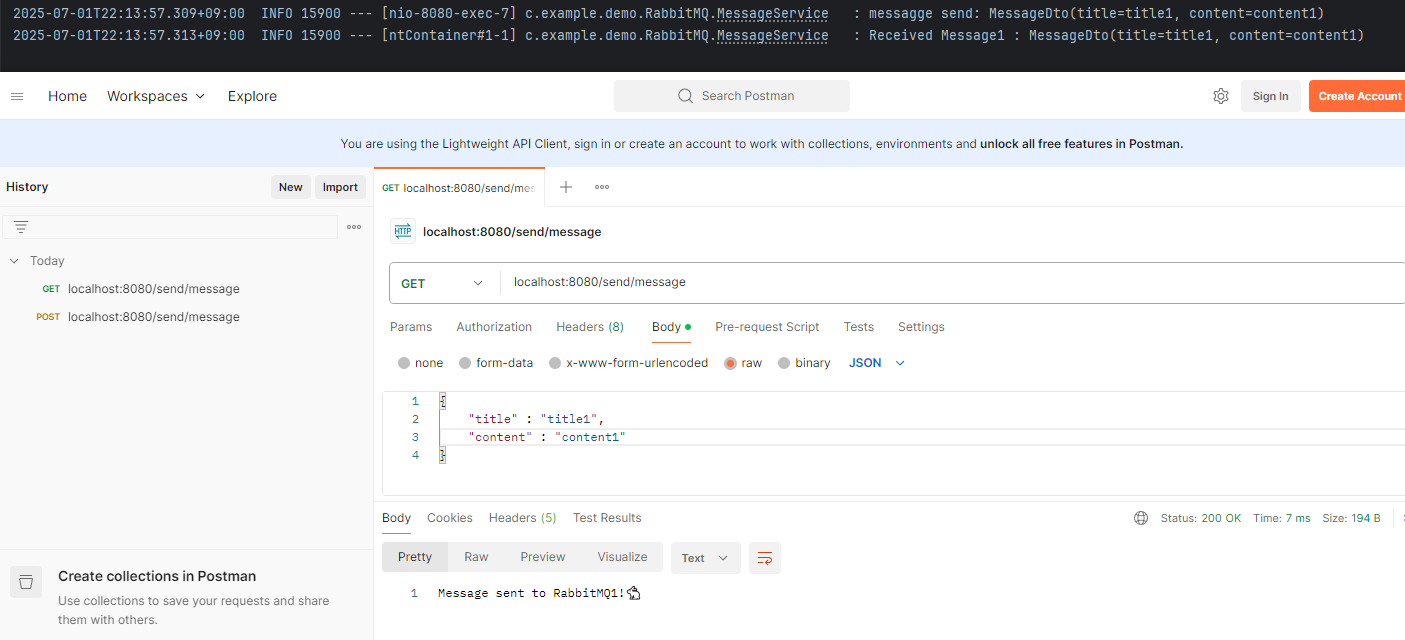Click the Status: 200 OK indicator
The image size is (1405, 640).
[x=1200, y=518]
